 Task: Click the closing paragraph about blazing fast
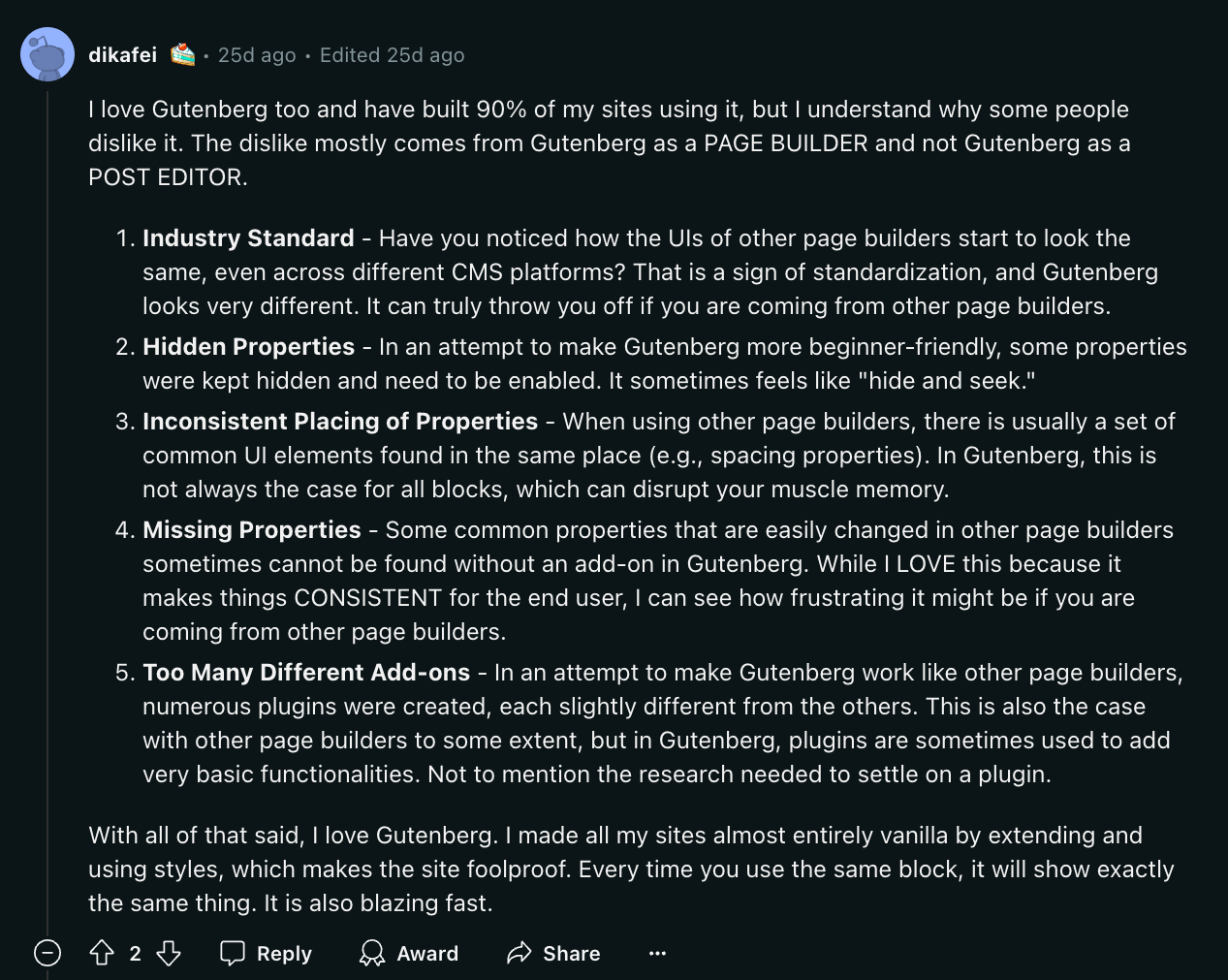coord(630,869)
